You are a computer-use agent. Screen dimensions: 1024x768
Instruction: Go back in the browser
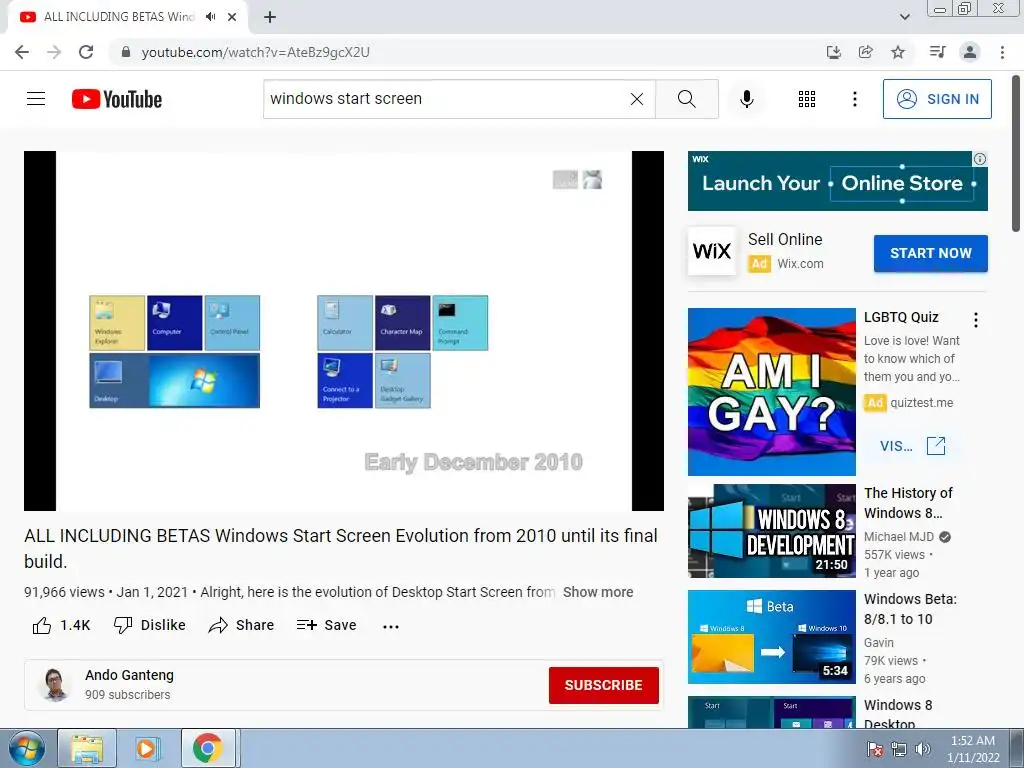coord(22,52)
